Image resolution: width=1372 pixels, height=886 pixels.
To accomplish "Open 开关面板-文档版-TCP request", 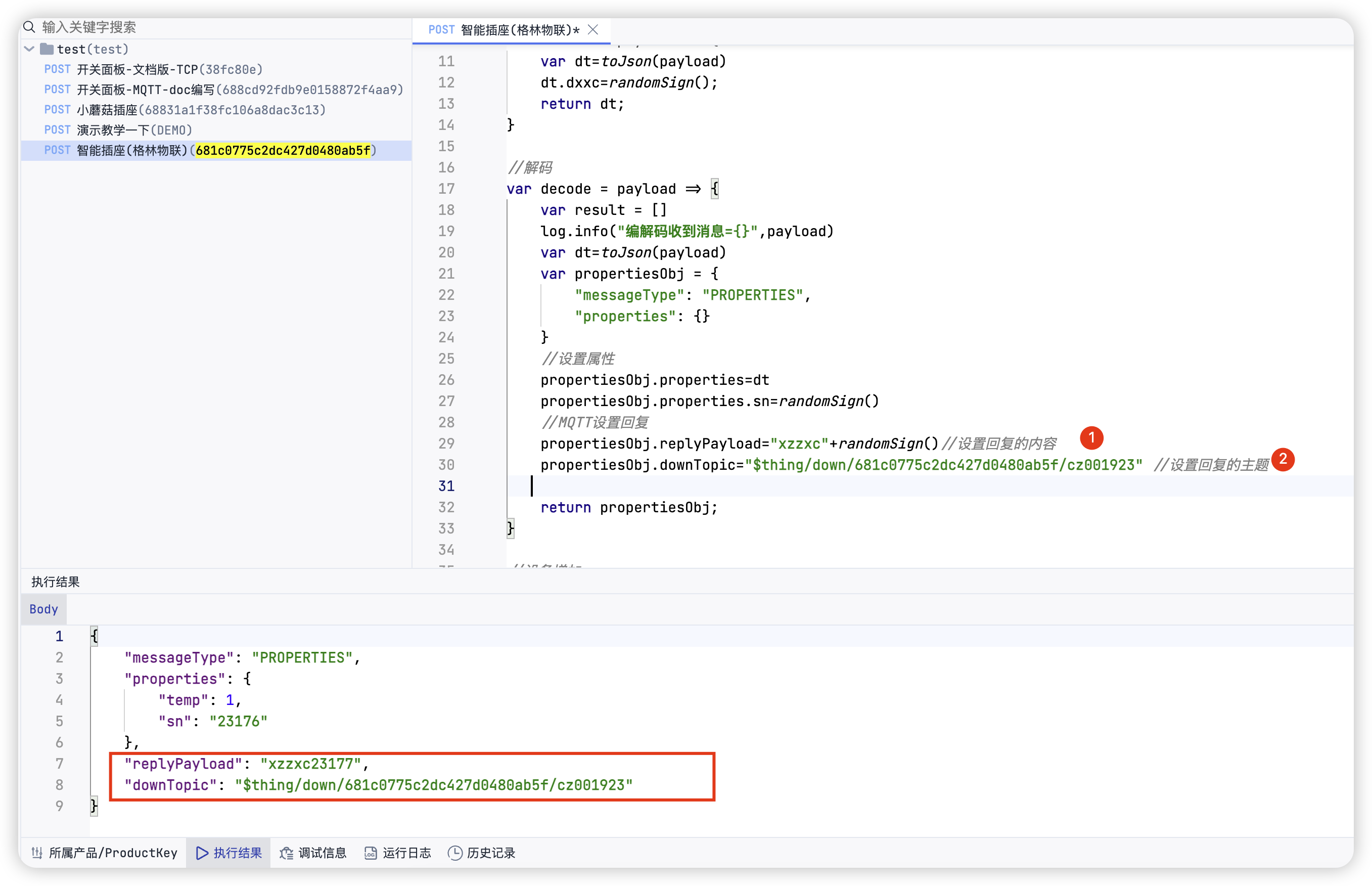I will pyautogui.click(x=169, y=70).
